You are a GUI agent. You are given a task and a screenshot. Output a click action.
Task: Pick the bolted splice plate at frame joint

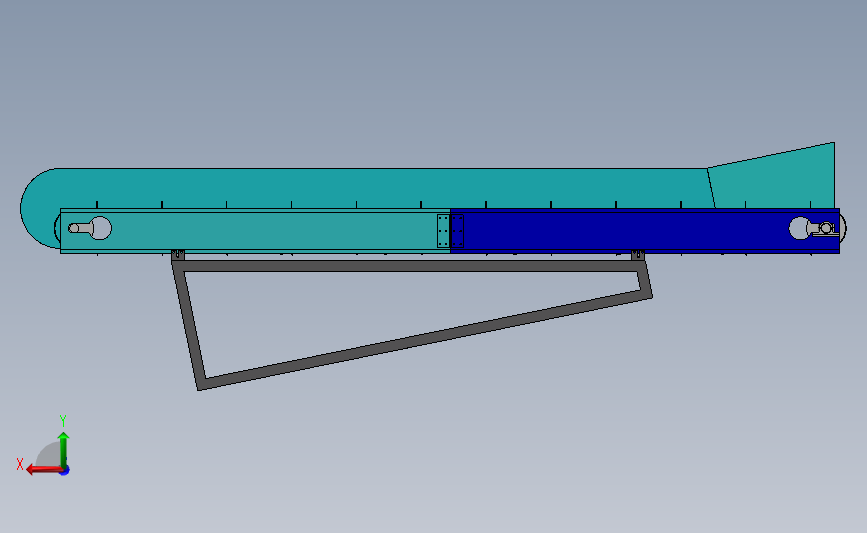pos(450,231)
